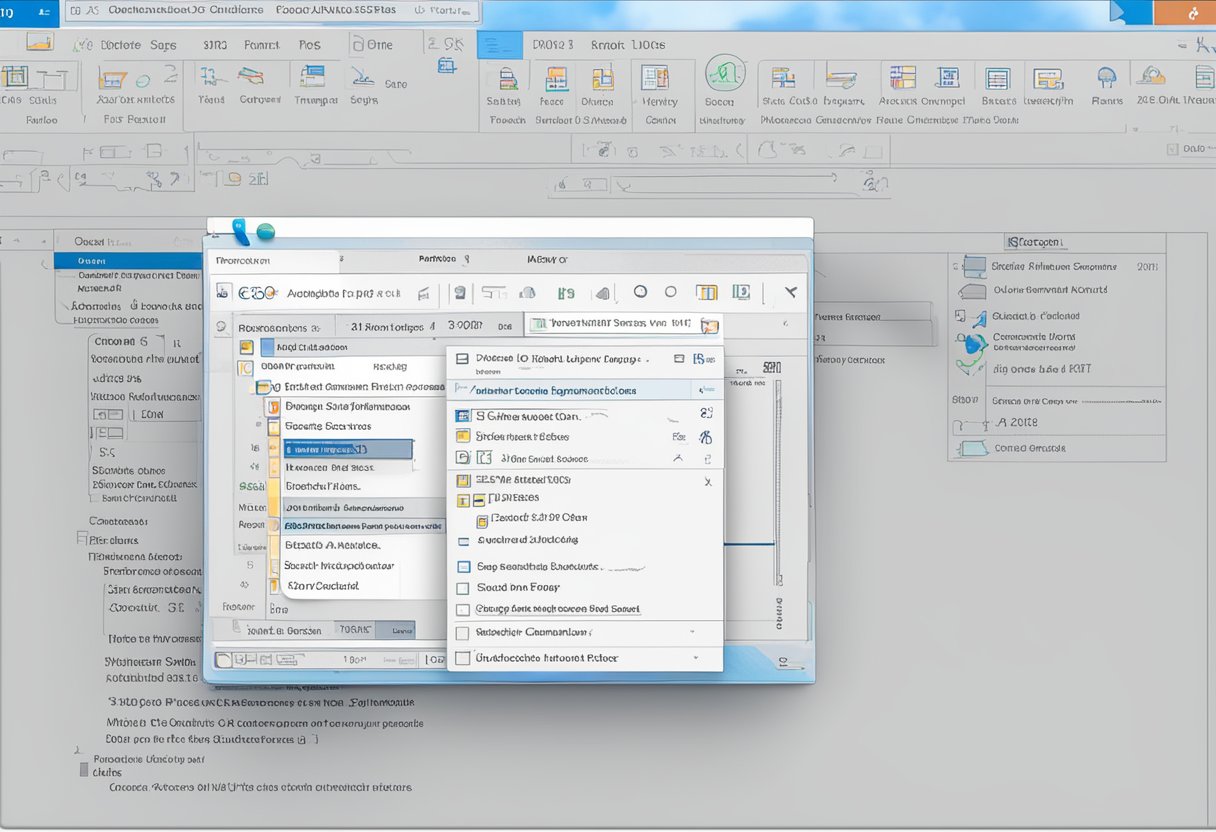Viewport: 1216px width, 832px height.
Task: Click the blue globe icon in right panel
Action: click(x=971, y=345)
